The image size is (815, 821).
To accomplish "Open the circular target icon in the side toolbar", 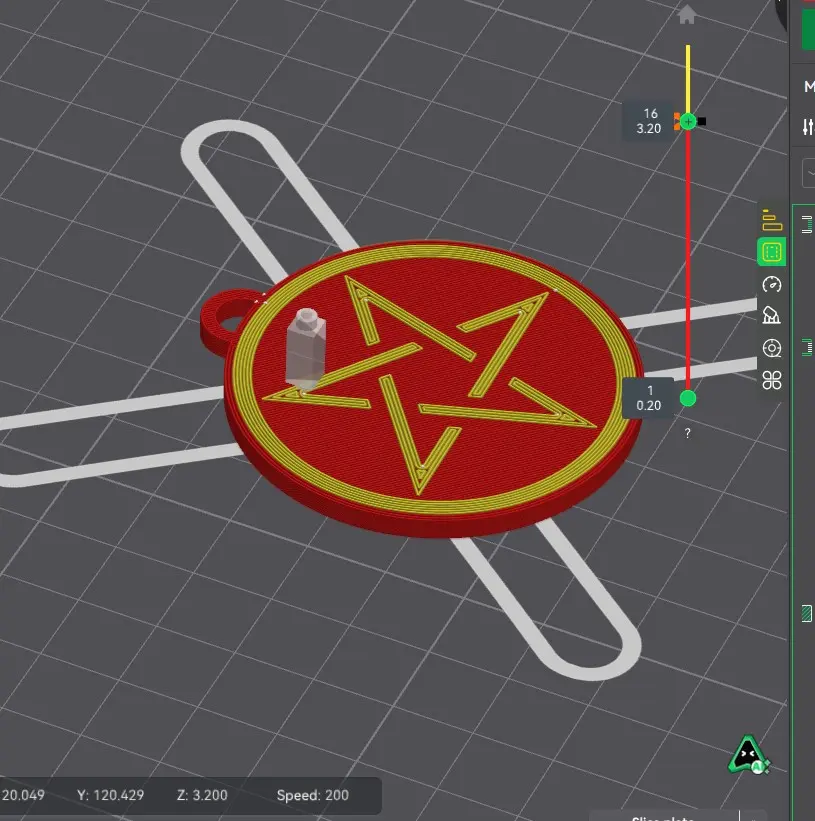I will point(772,348).
